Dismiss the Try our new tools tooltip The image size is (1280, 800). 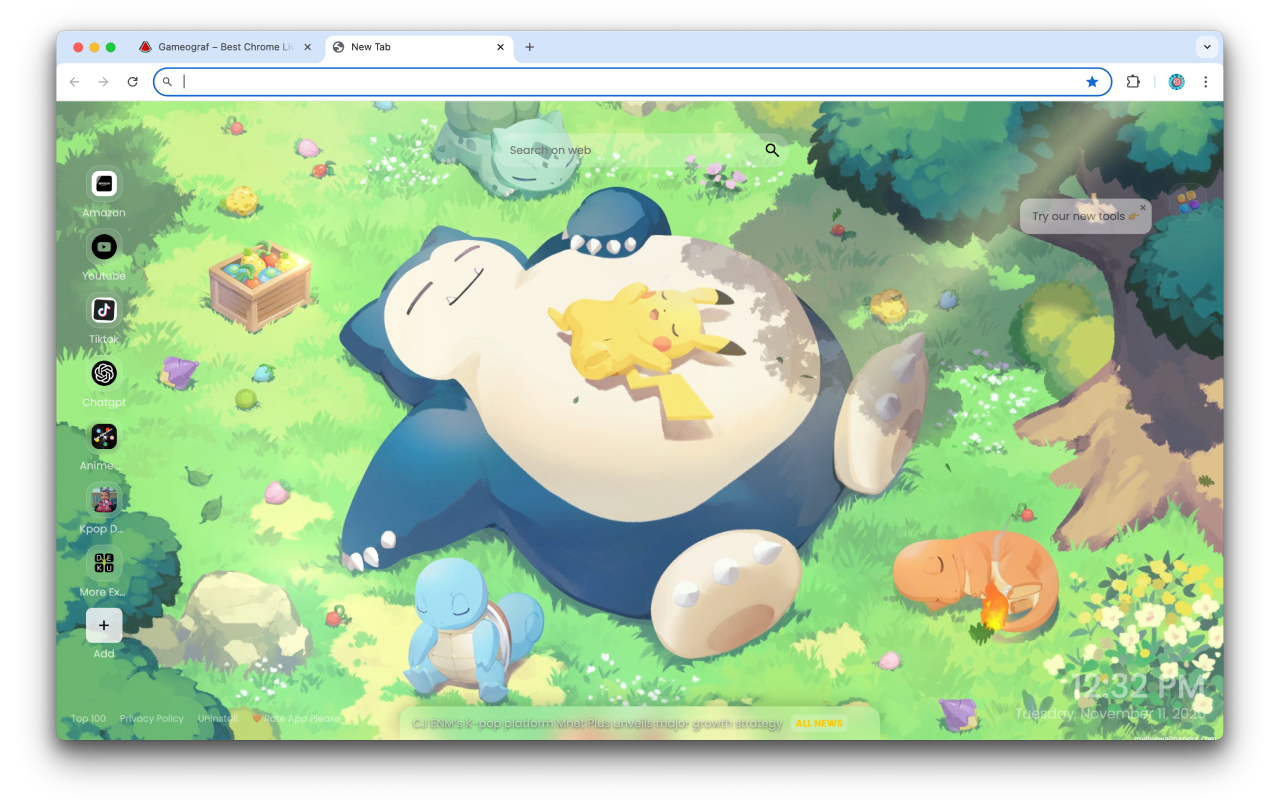pyautogui.click(x=1143, y=208)
